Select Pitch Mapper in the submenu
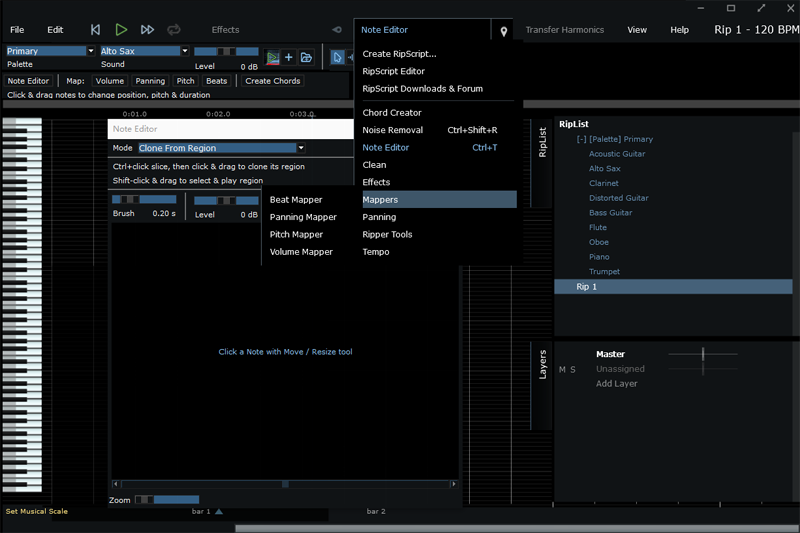 pos(296,235)
